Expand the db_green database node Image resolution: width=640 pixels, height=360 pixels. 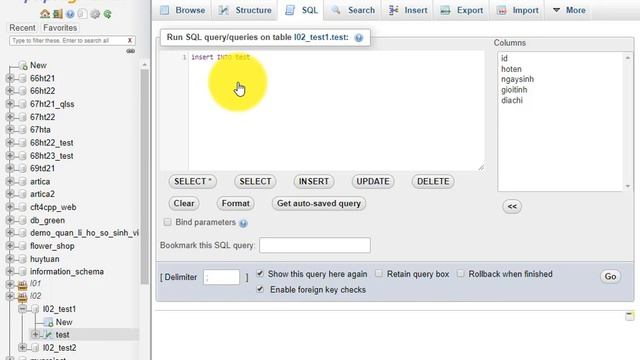(x=10, y=220)
